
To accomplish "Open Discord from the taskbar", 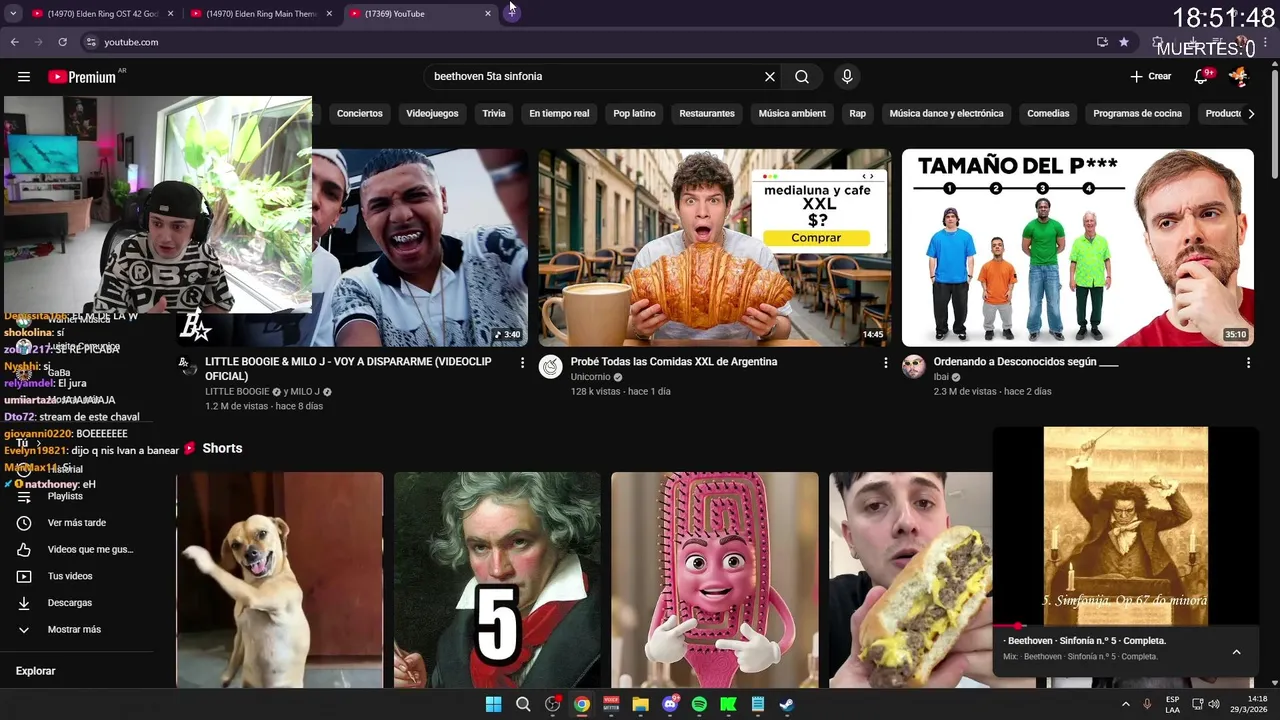I will [x=670, y=704].
